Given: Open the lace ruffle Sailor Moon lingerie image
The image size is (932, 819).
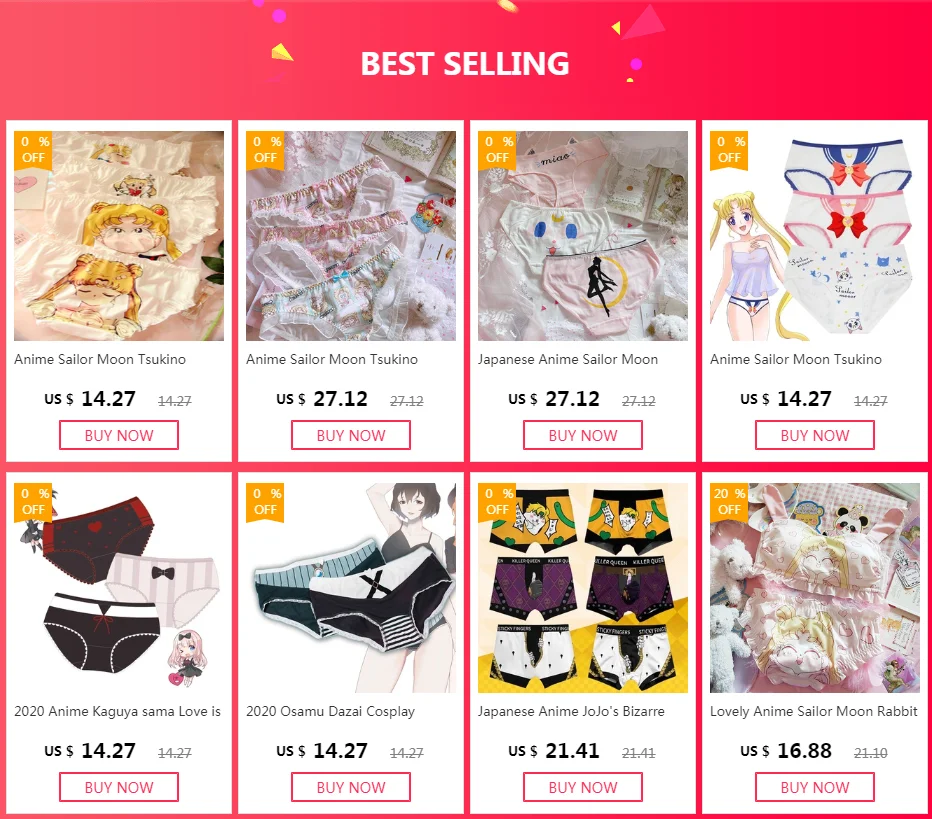Looking at the screenshot, I should click(351, 236).
